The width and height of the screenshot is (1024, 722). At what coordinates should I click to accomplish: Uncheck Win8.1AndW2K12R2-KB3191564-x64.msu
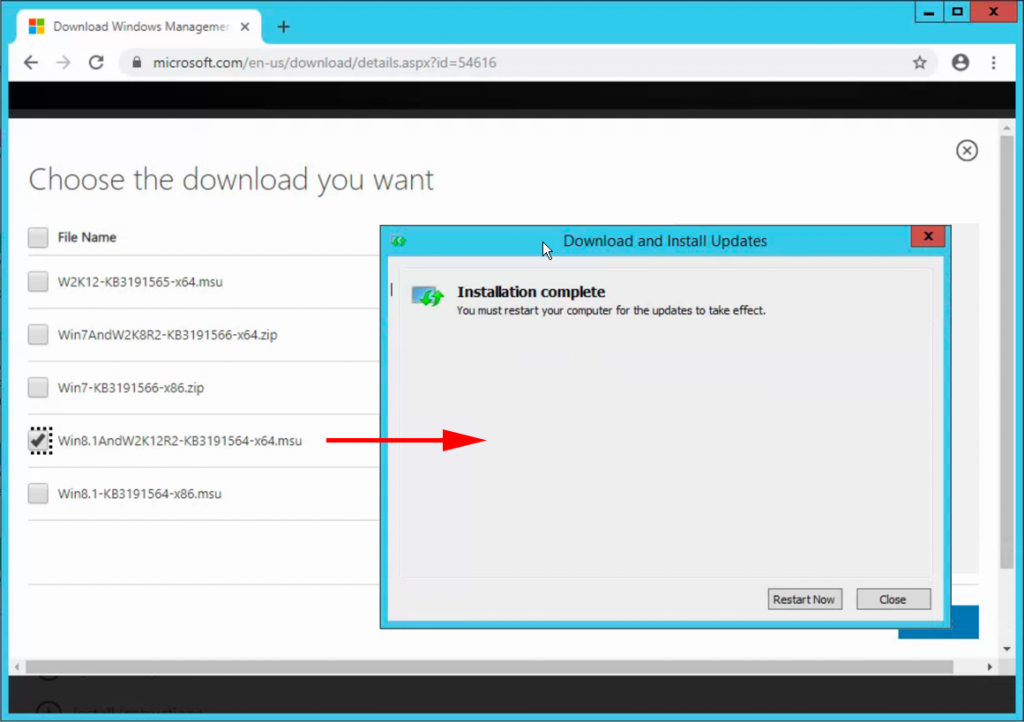tap(37, 440)
